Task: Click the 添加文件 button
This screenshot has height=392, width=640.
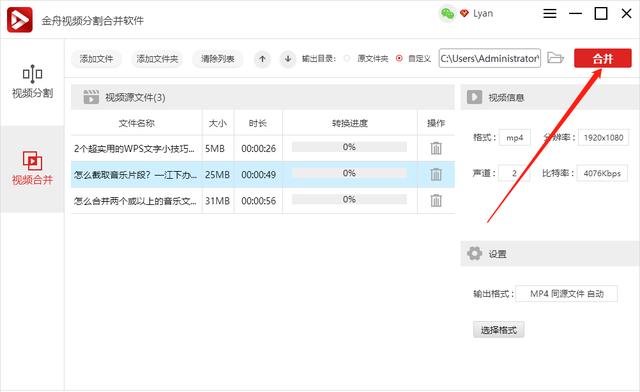Action: click(x=96, y=59)
